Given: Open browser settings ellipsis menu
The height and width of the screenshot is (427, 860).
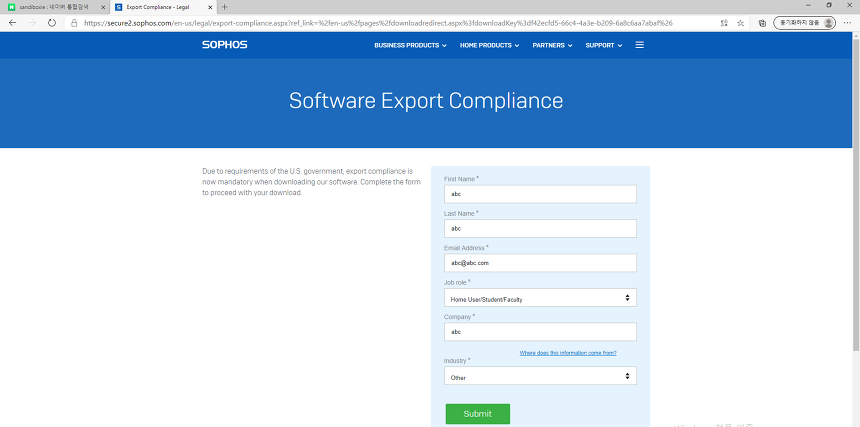Looking at the screenshot, I should pos(848,22).
